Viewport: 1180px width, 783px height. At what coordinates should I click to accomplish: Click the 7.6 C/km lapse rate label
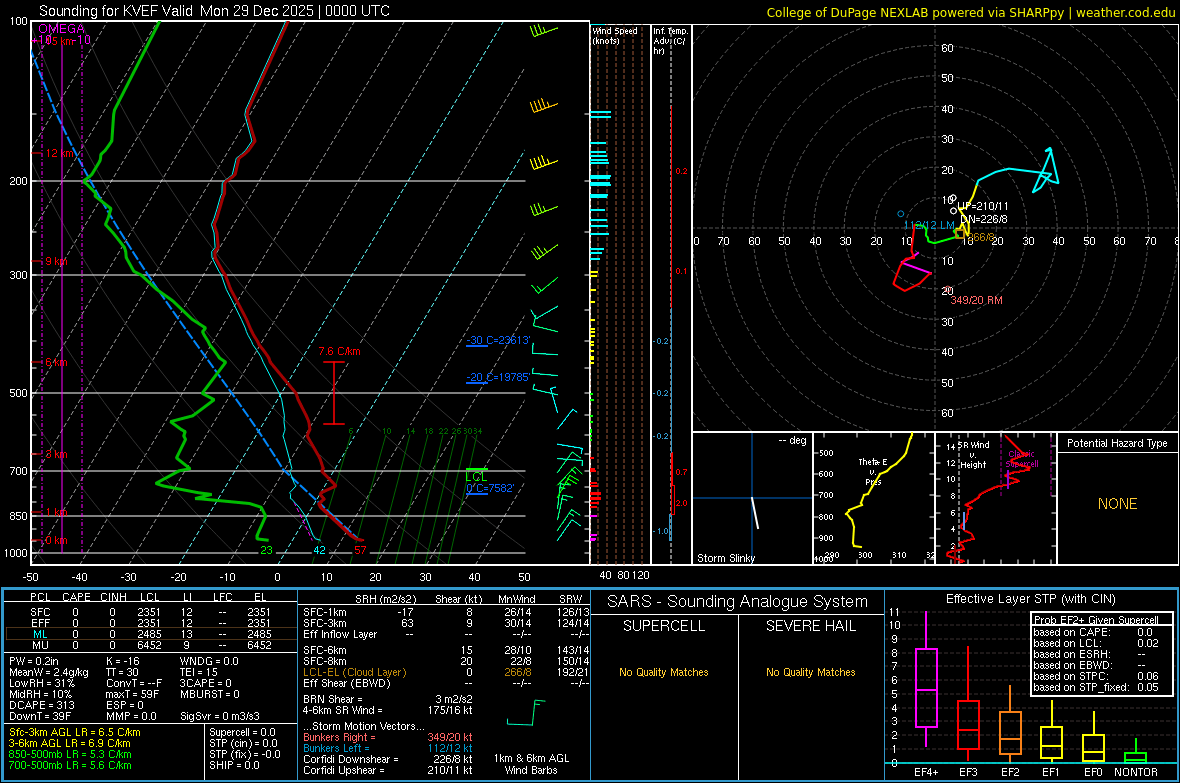339,351
